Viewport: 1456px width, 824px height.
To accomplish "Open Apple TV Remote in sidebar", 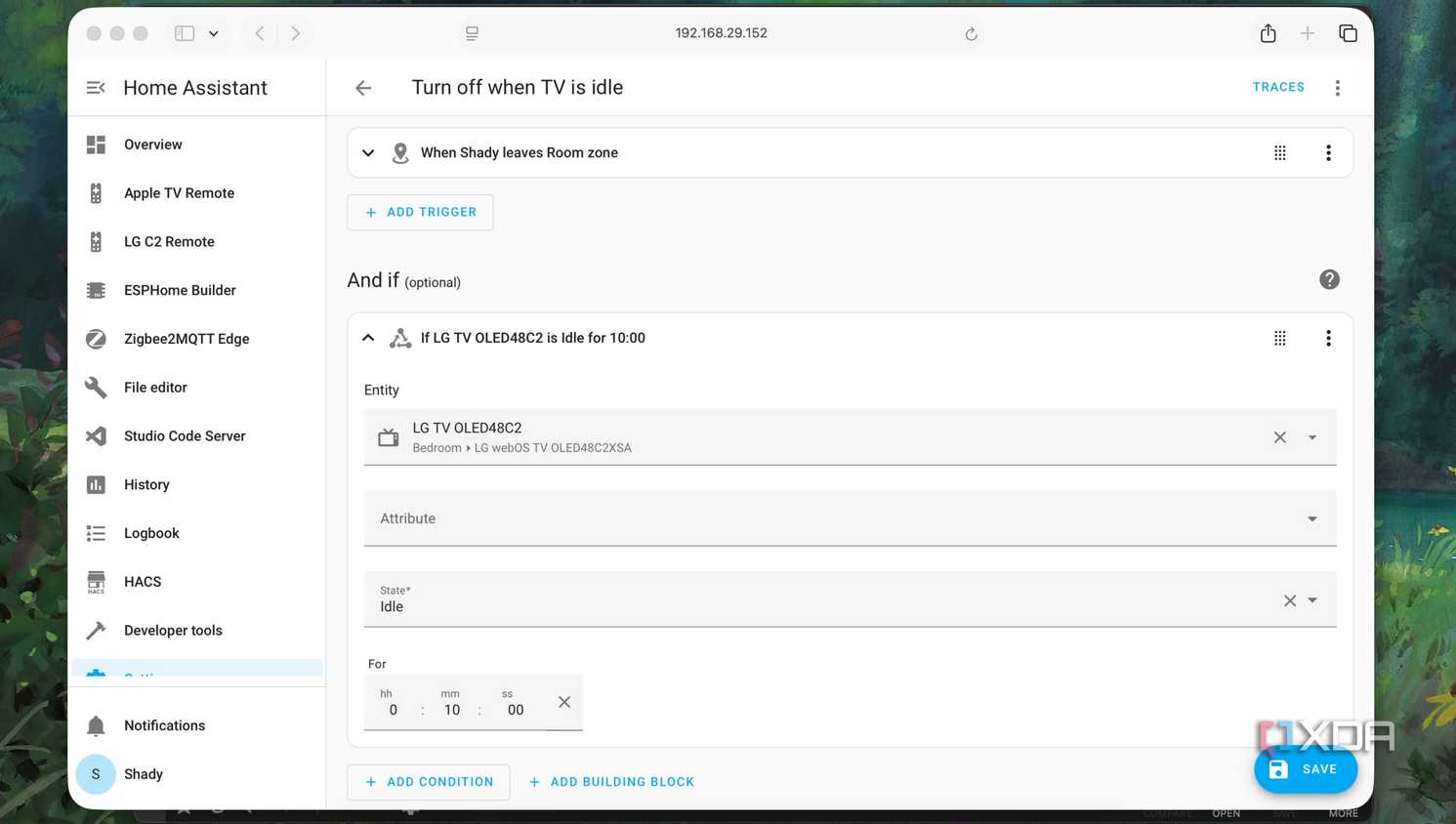I will [196, 193].
